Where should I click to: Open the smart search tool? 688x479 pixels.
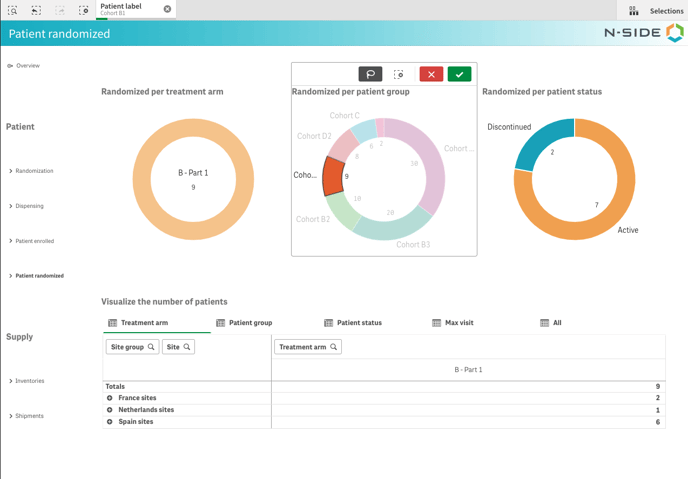tap(13, 10)
